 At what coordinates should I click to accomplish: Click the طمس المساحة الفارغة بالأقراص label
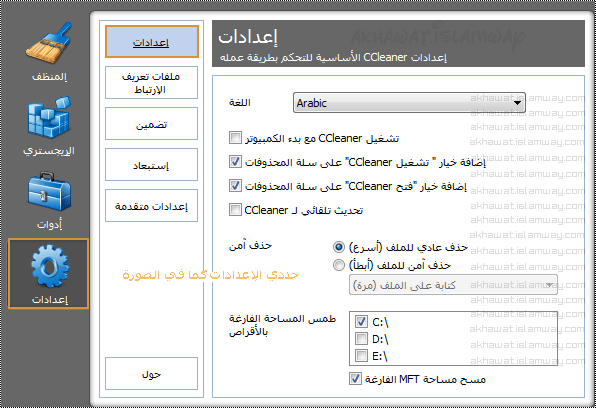(x=282, y=325)
